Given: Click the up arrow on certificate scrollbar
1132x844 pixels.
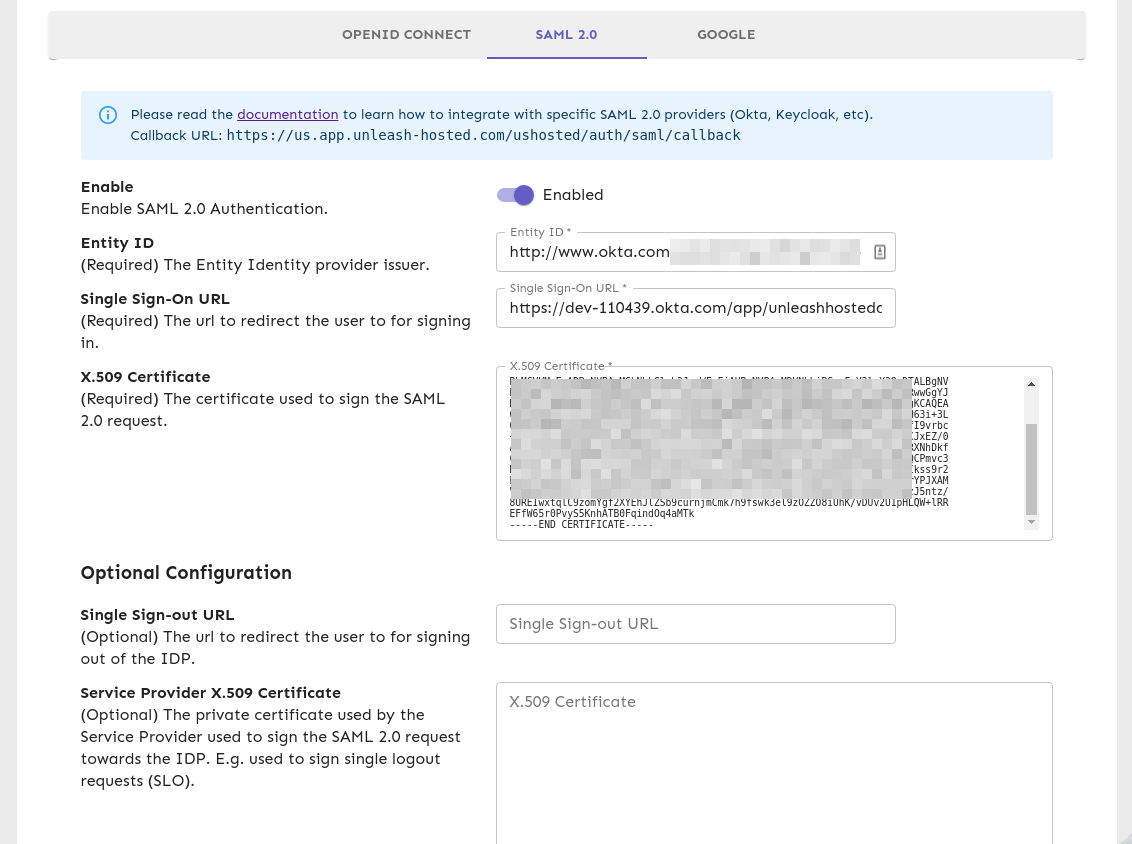Looking at the screenshot, I should pyautogui.click(x=1031, y=383).
